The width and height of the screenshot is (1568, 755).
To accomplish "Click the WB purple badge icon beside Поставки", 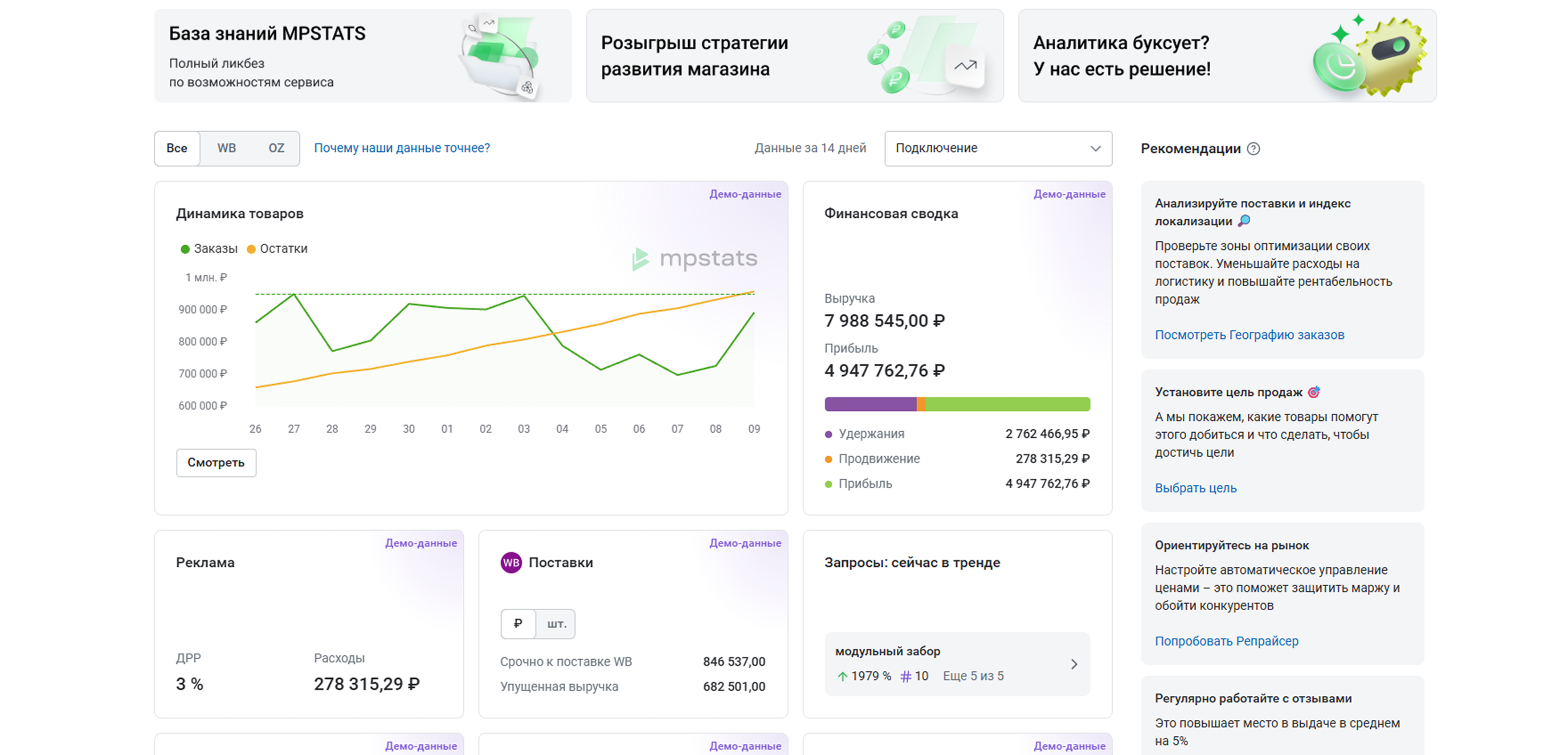I will (x=510, y=563).
